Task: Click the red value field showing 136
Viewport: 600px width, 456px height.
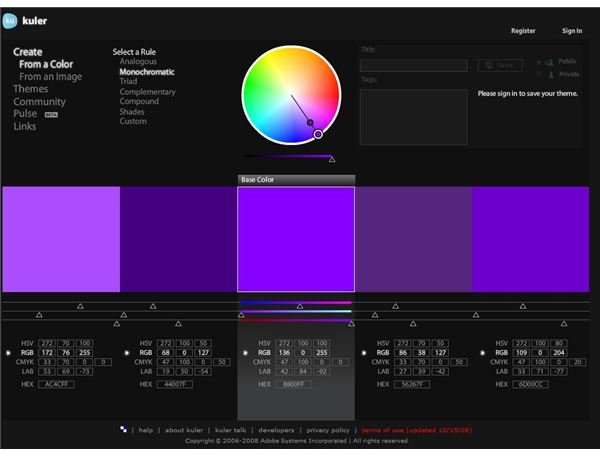Action: [284, 353]
